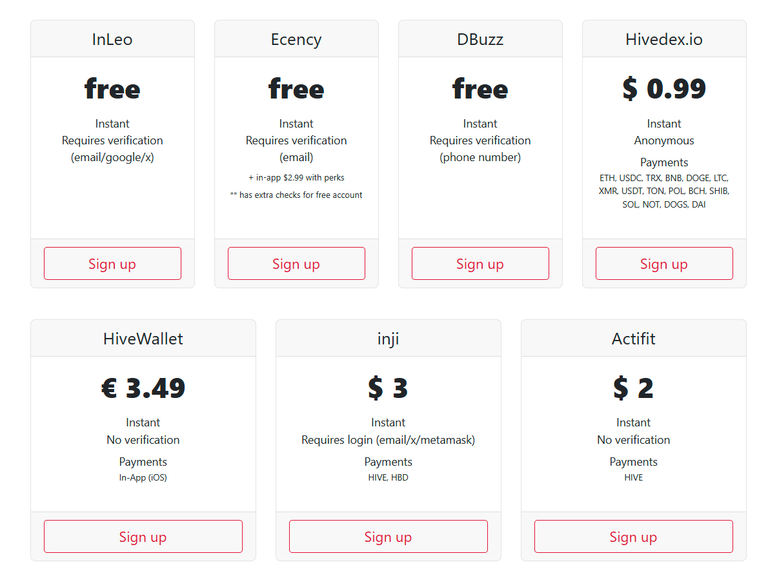Select the Hivedex.io card title

(664, 39)
